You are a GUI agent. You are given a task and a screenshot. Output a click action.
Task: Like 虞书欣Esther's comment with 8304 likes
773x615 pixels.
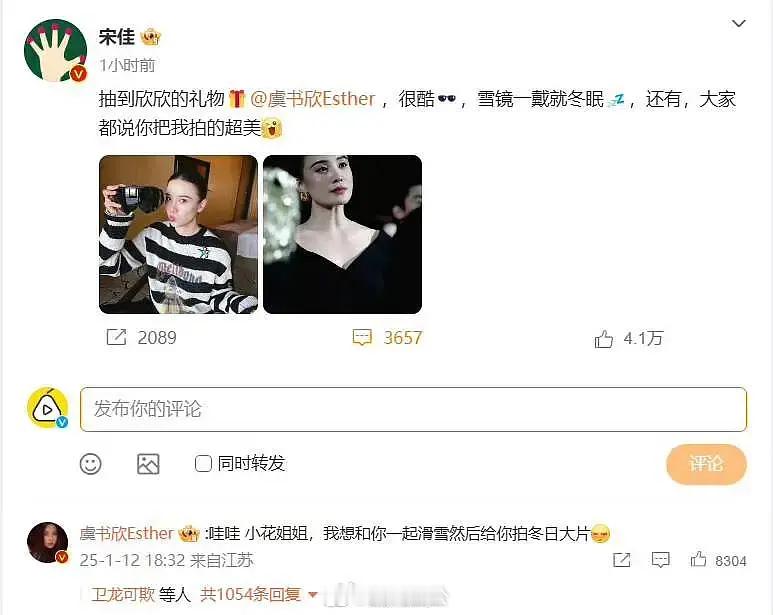(x=698, y=559)
